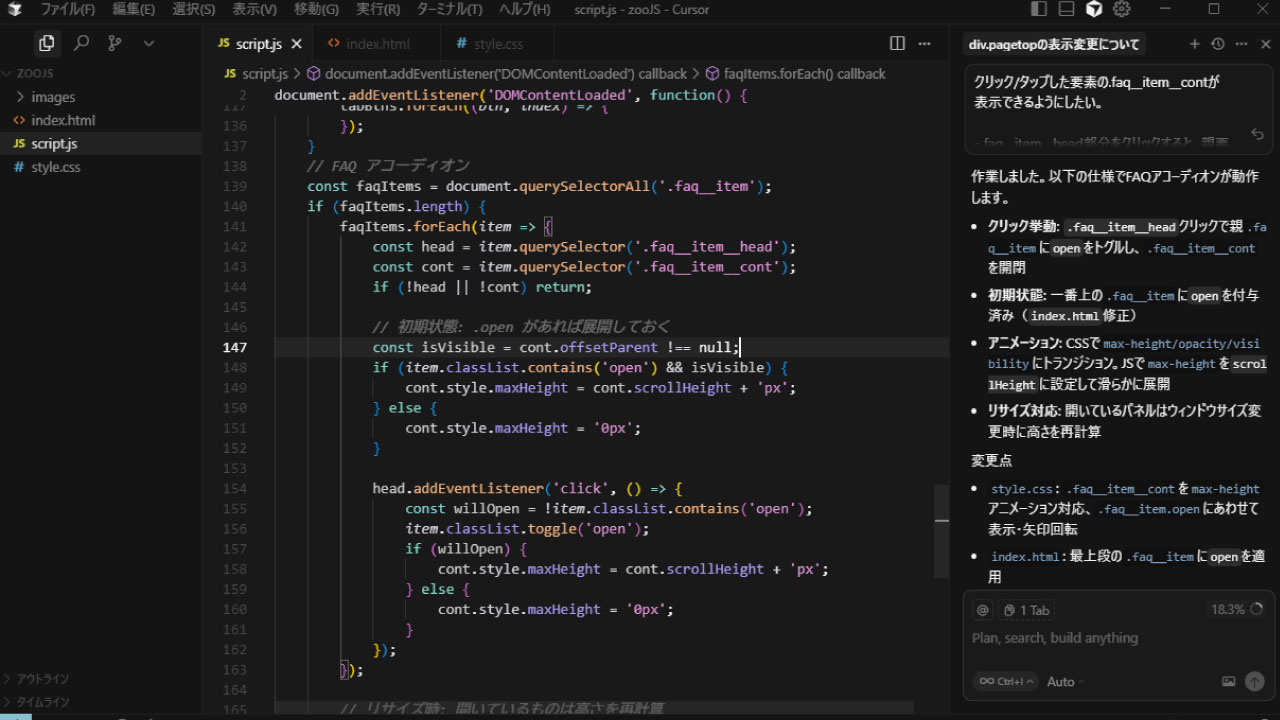This screenshot has width=1280, height=720.
Task: Open chat panel more options ellipsis
Action: pyautogui.click(x=1241, y=44)
